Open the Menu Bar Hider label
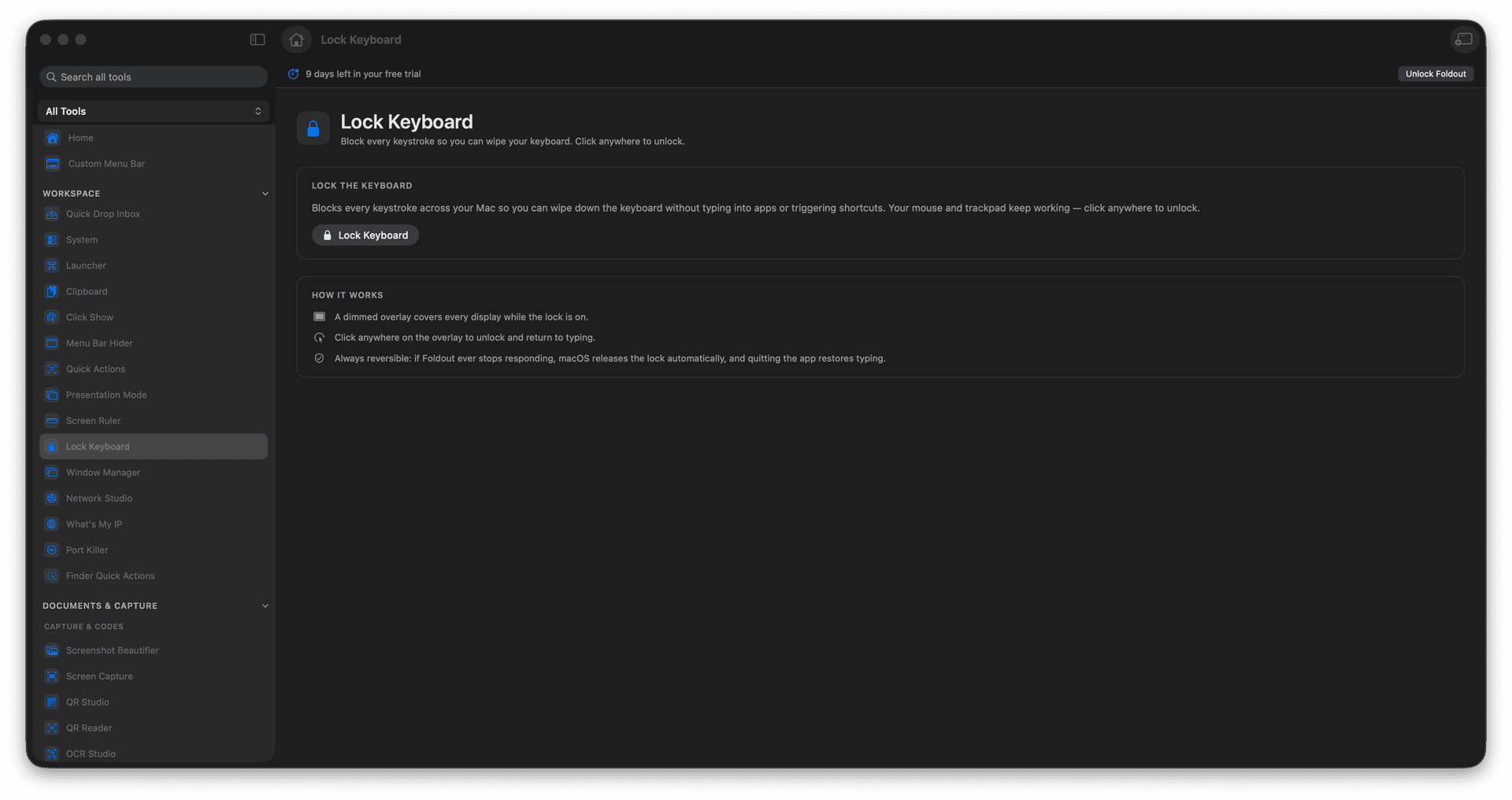Image resolution: width=1512 pixels, height=800 pixels. point(99,343)
